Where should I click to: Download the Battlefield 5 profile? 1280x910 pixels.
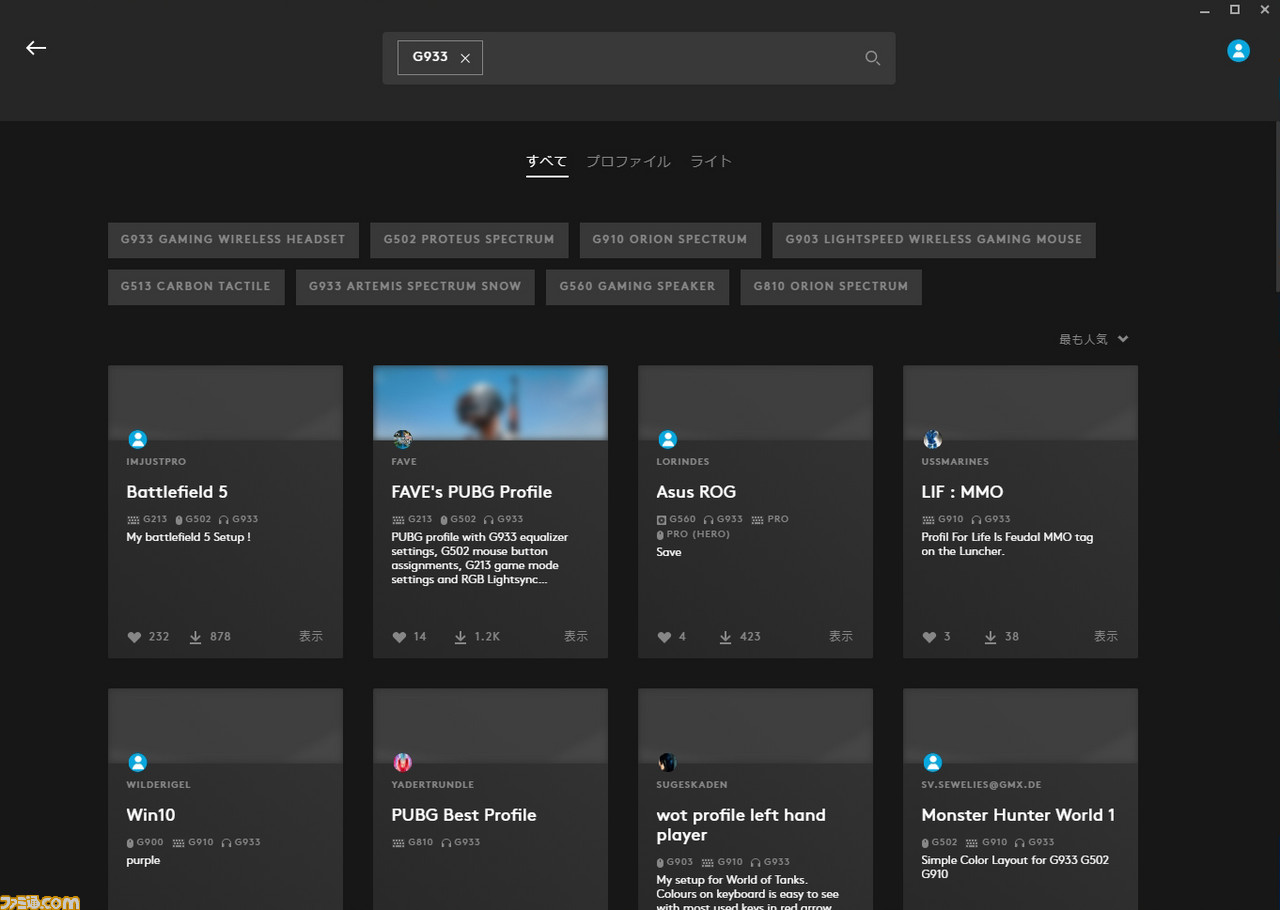pos(195,637)
